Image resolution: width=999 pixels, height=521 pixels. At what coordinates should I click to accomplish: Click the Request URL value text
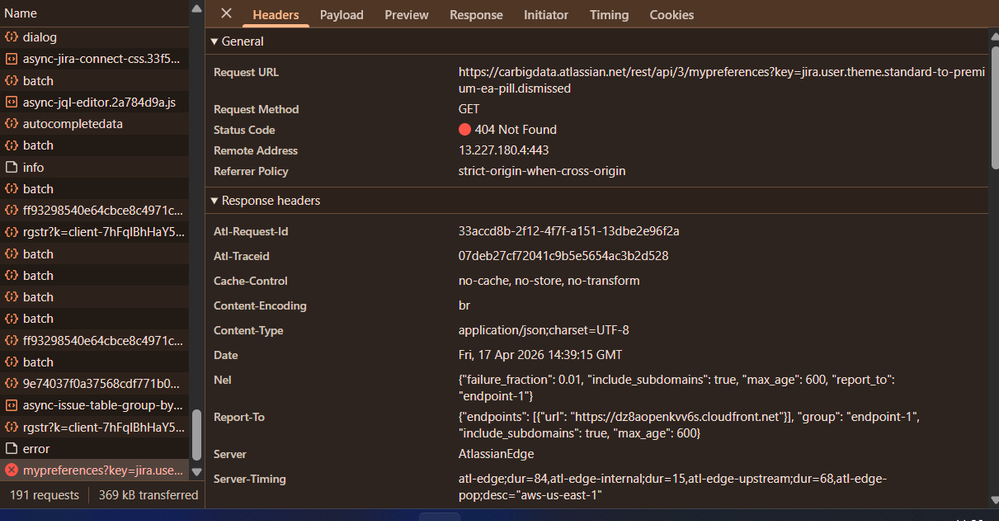coord(721,80)
